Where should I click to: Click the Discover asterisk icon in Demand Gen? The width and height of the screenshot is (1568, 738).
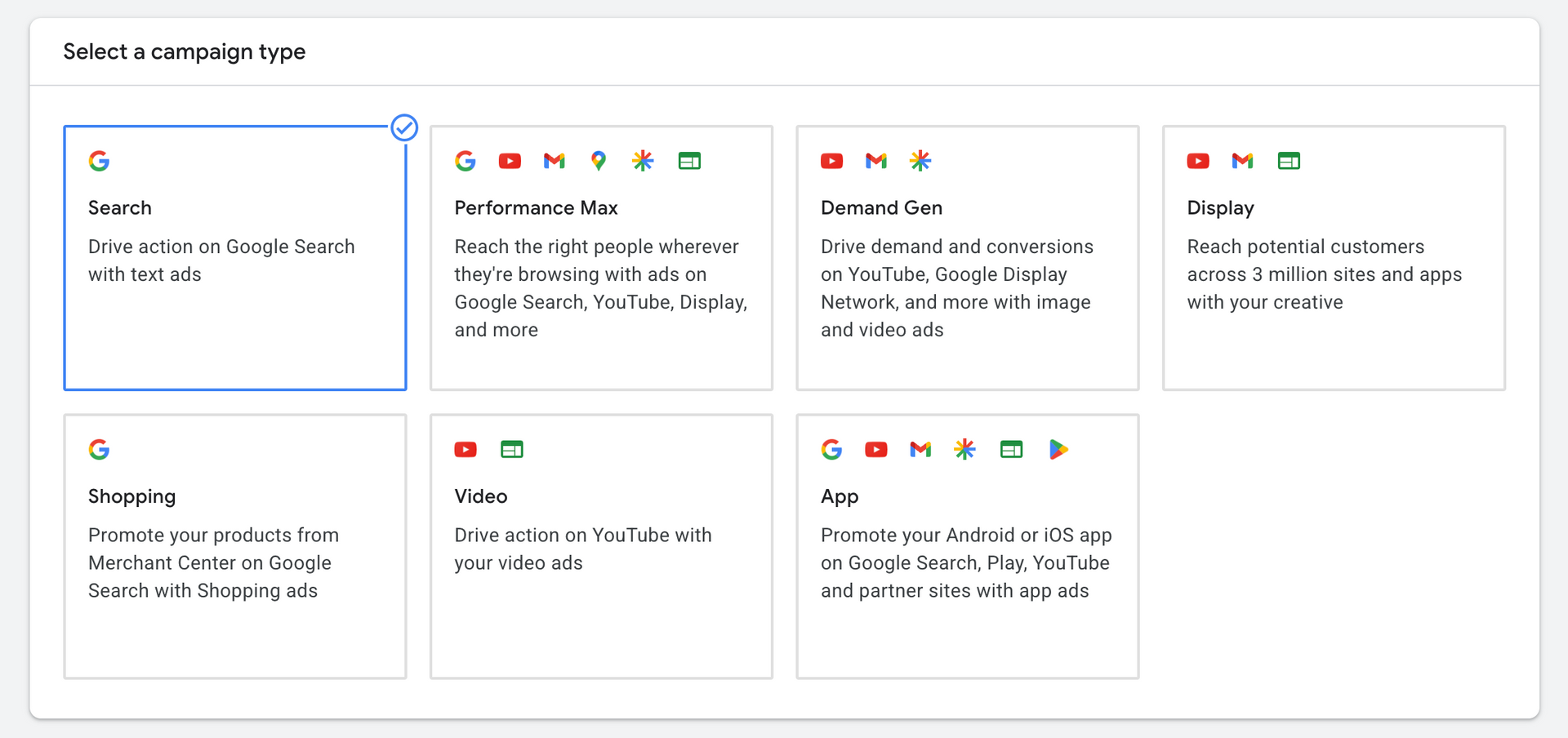click(920, 161)
